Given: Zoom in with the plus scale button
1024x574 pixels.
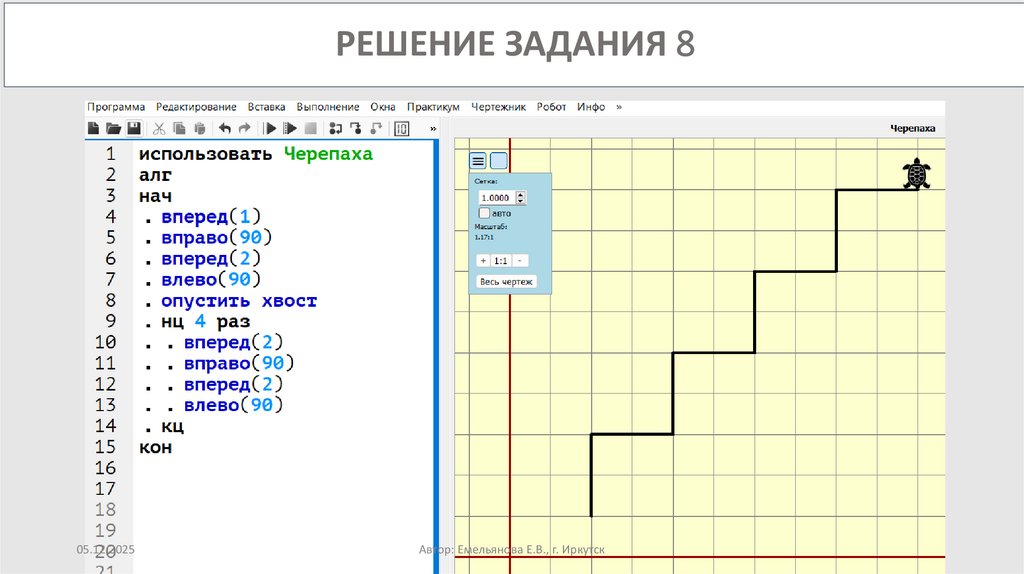Looking at the screenshot, I should (483, 261).
